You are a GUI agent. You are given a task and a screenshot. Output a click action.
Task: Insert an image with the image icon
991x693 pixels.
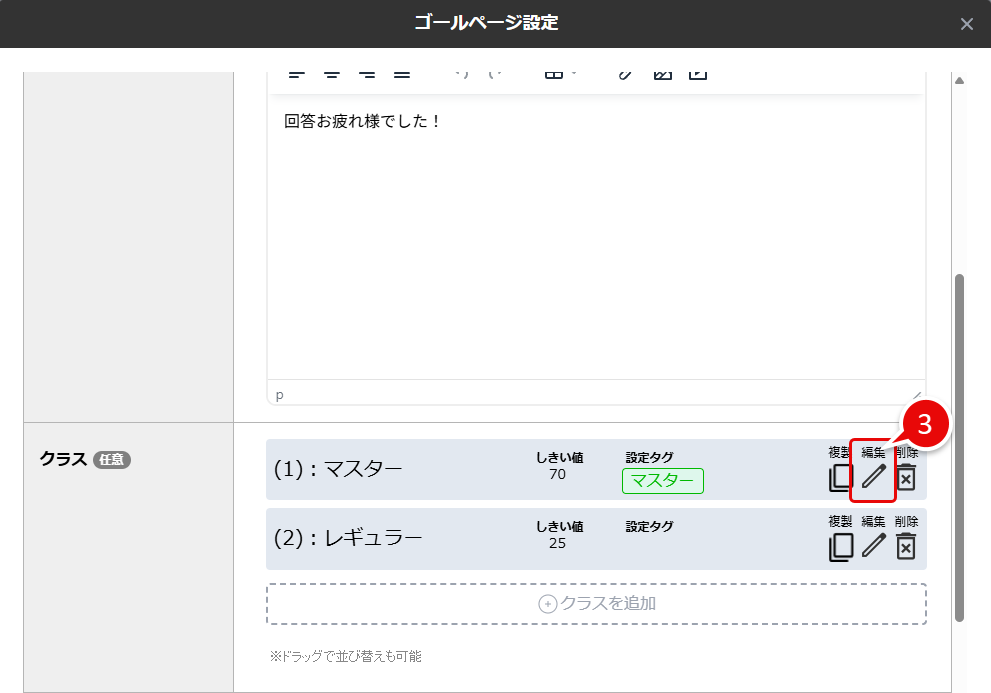(661, 73)
